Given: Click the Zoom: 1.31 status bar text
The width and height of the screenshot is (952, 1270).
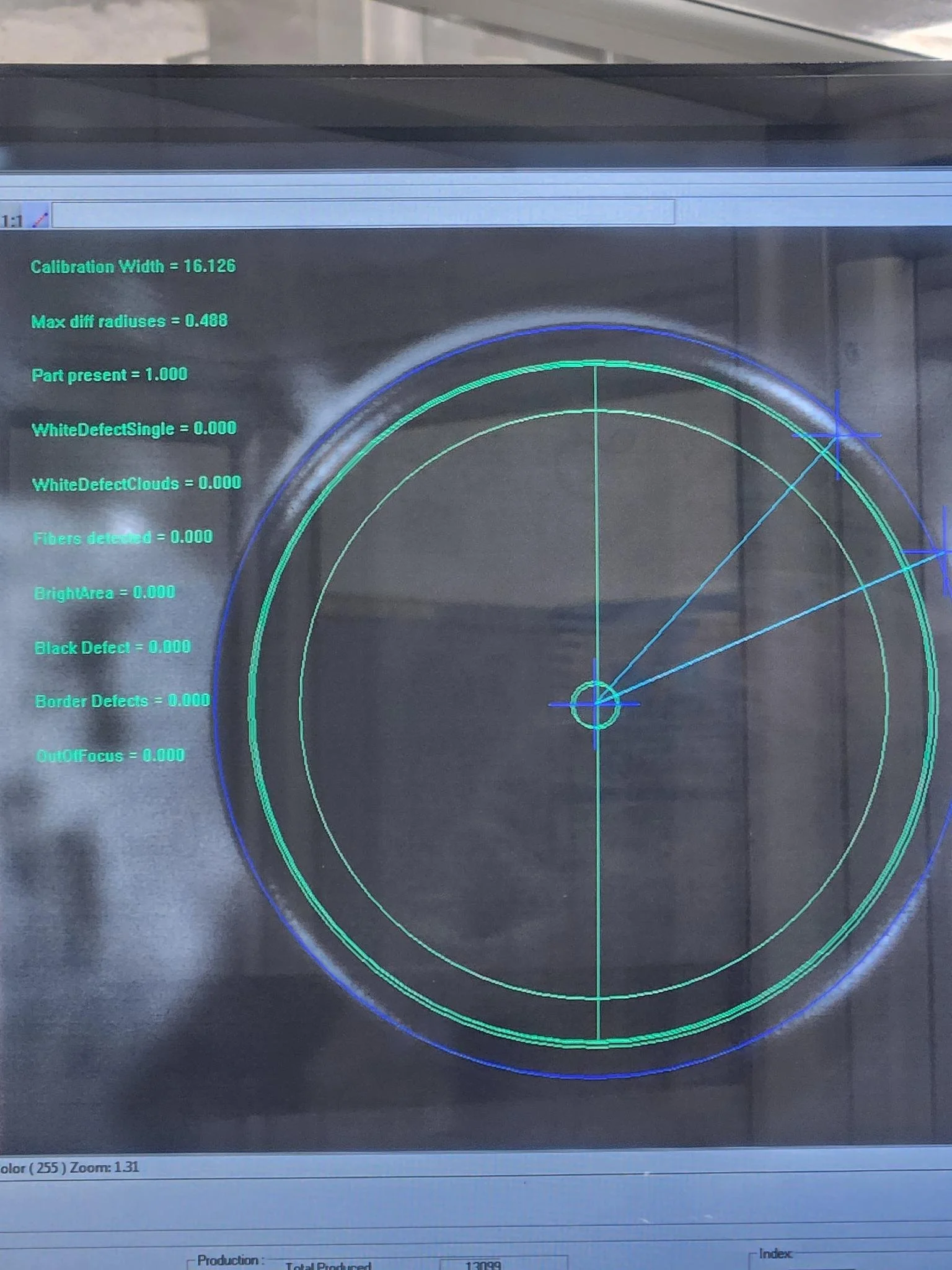Looking at the screenshot, I should click(x=105, y=1167).
